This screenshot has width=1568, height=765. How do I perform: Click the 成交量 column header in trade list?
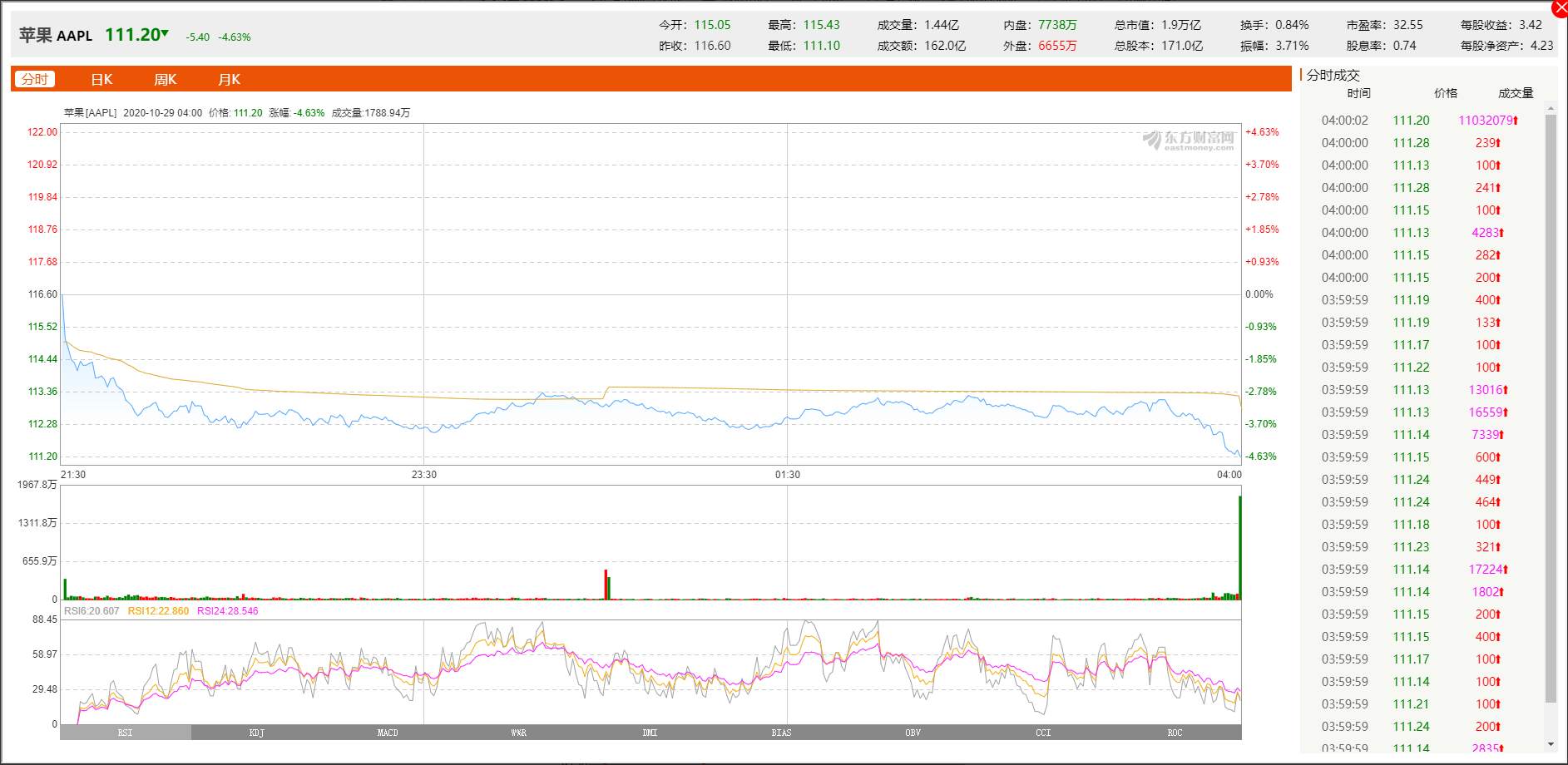1516,93
